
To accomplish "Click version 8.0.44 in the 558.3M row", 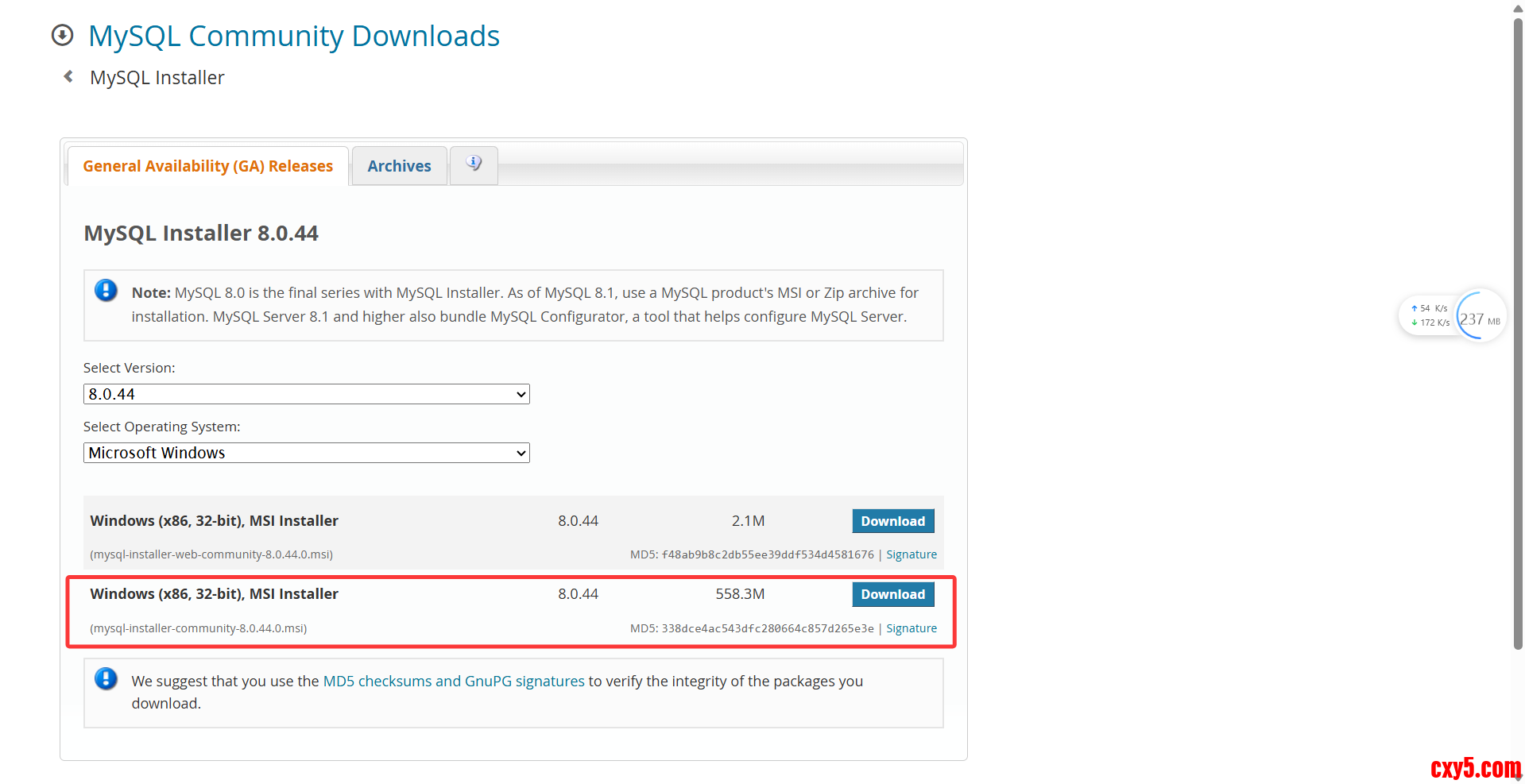I will 578,594.
